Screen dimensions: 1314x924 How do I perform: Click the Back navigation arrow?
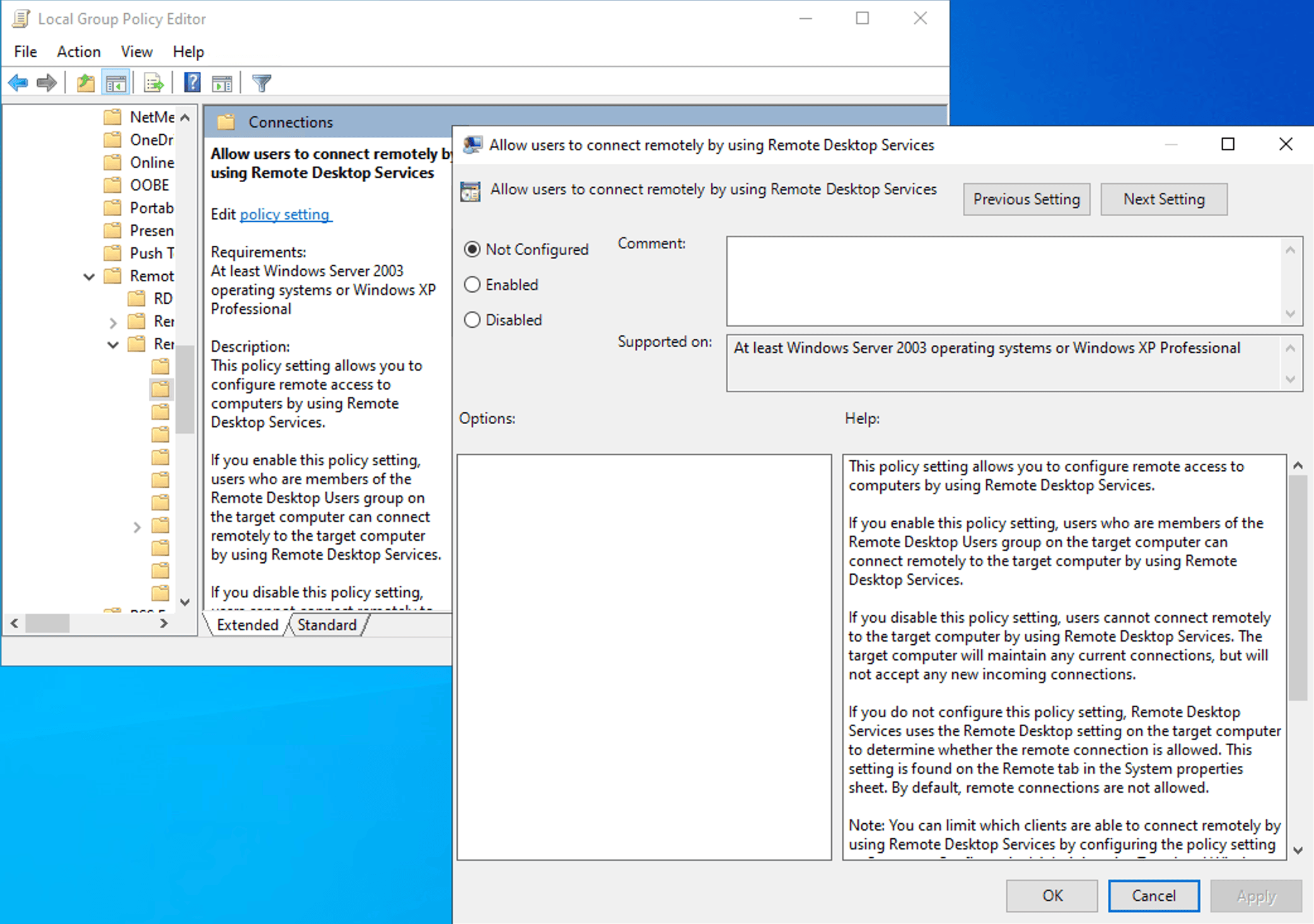coord(18,82)
